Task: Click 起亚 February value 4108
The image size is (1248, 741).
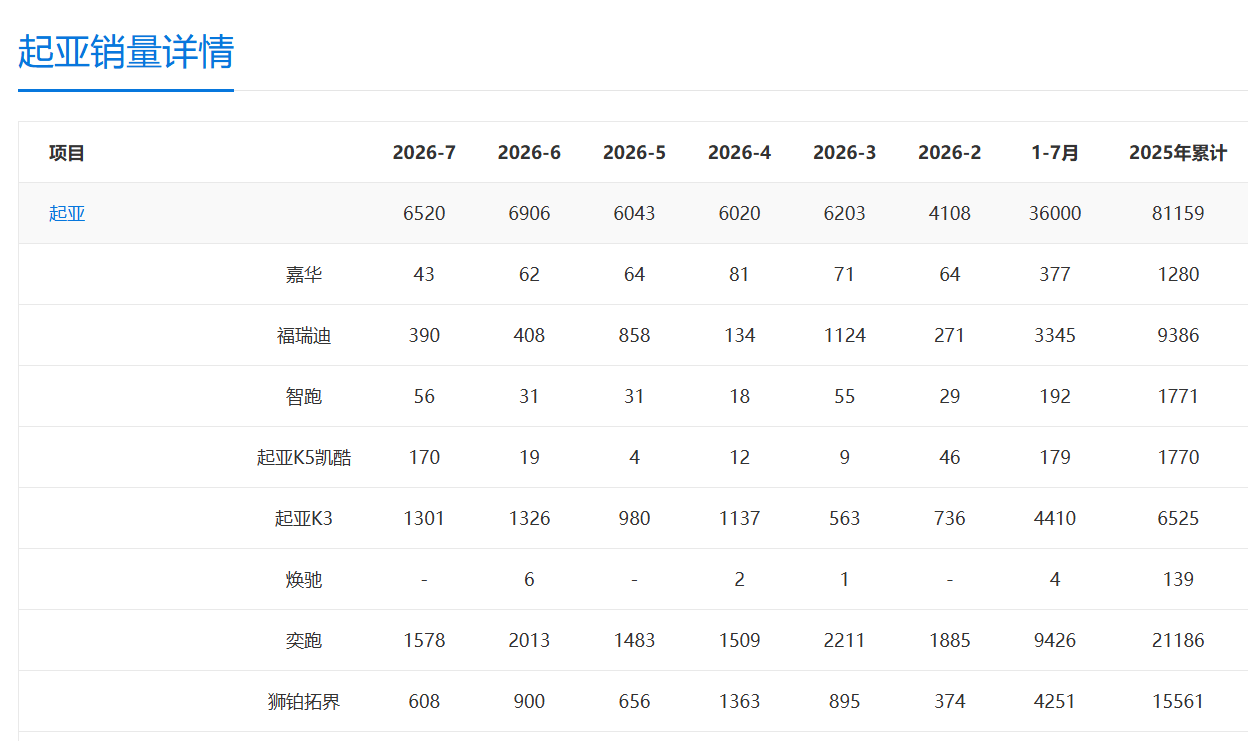Action: [949, 213]
